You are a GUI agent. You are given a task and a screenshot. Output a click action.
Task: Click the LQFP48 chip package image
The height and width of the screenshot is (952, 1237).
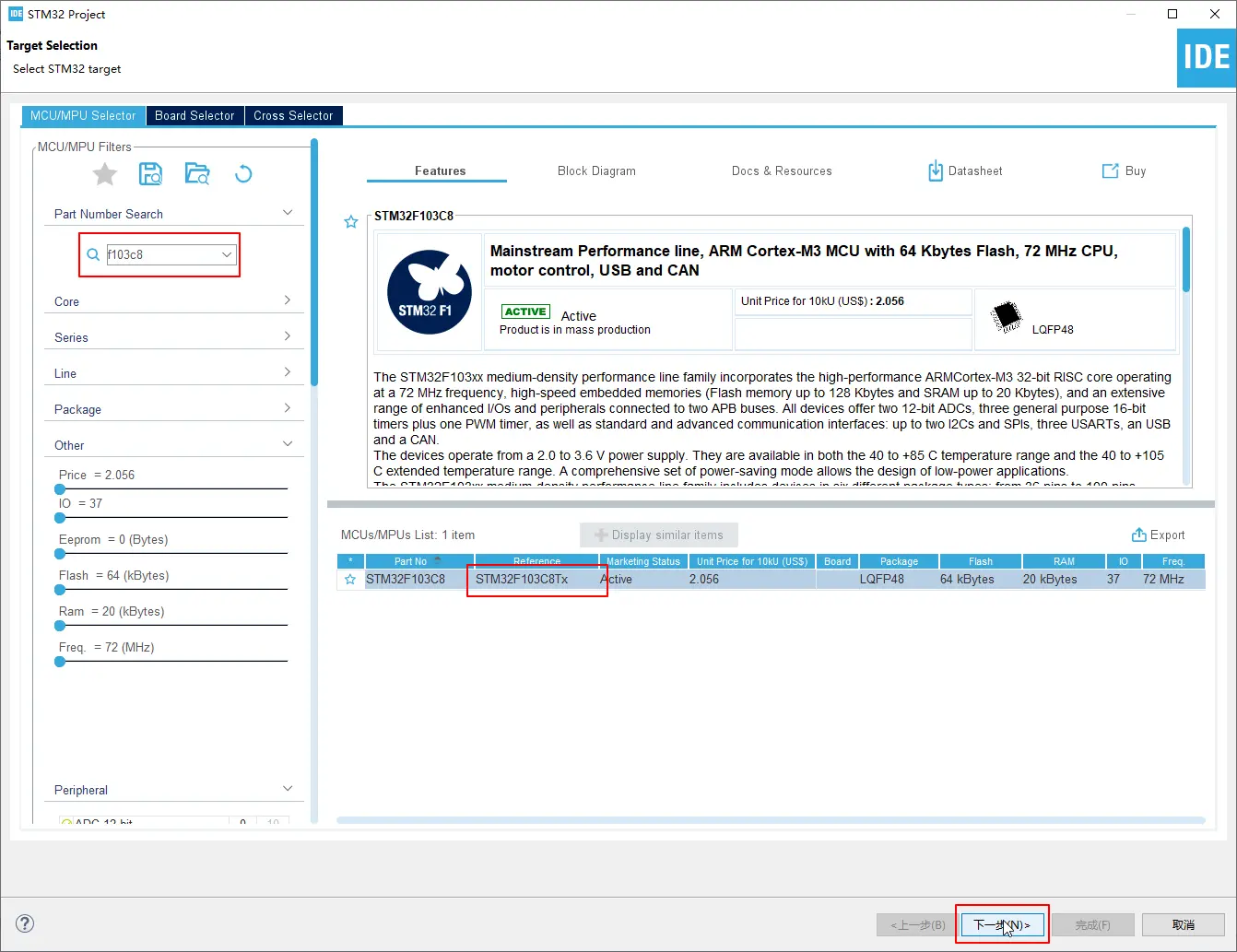(1007, 317)
